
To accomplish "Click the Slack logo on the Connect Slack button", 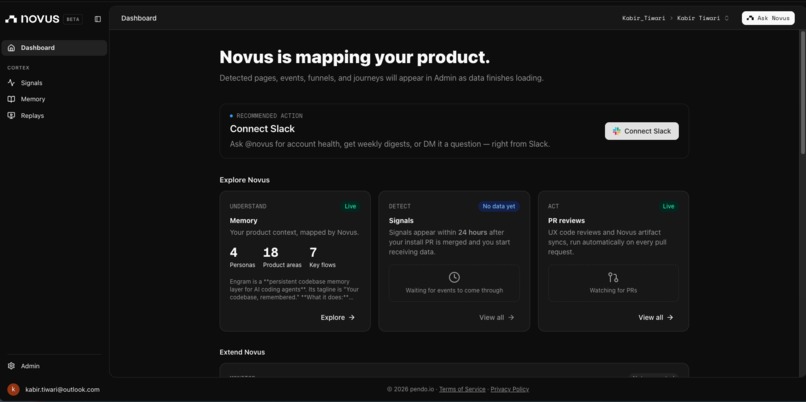I will click(616, 131).
